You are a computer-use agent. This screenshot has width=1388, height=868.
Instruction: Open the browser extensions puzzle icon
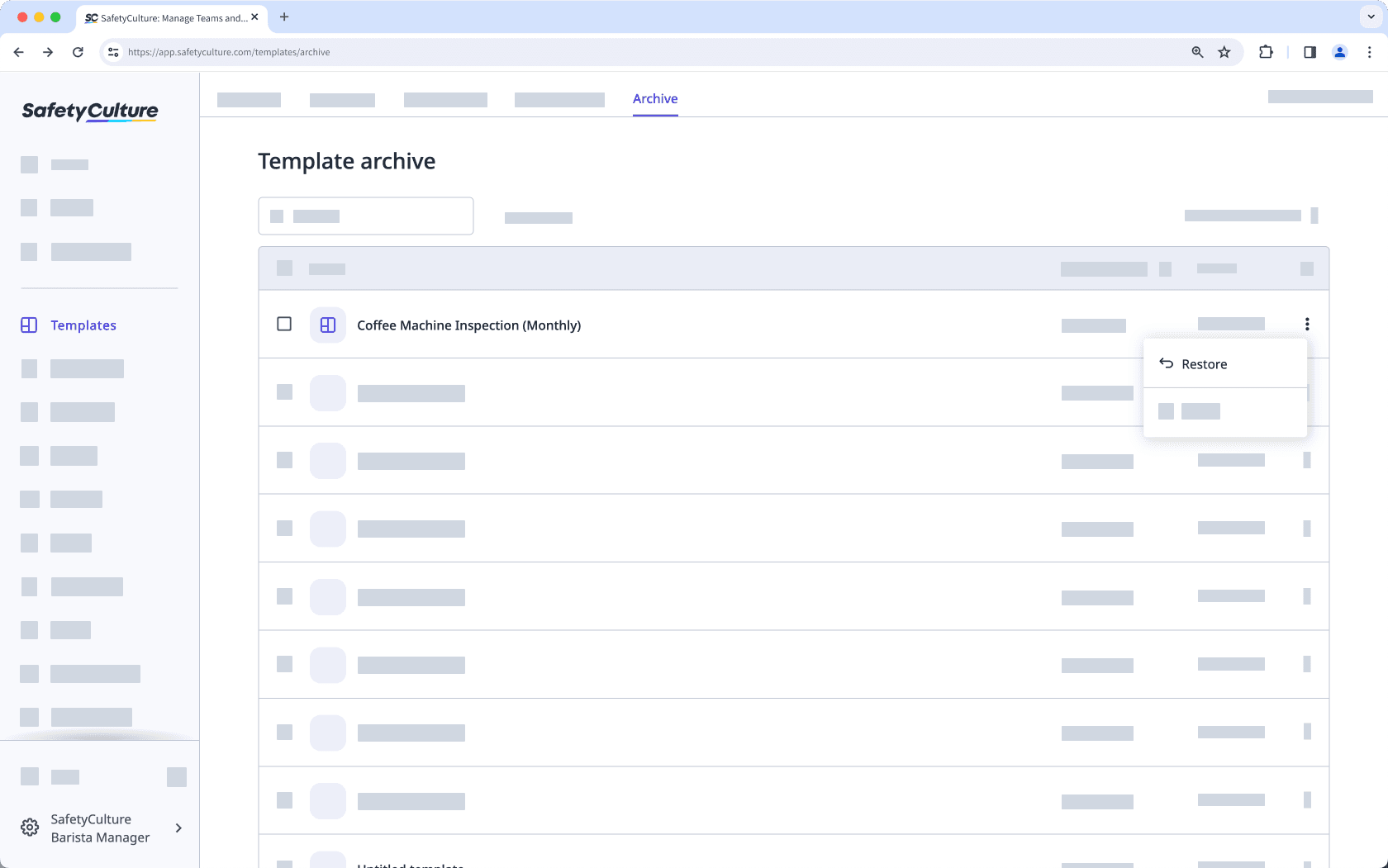point(1265,51)
